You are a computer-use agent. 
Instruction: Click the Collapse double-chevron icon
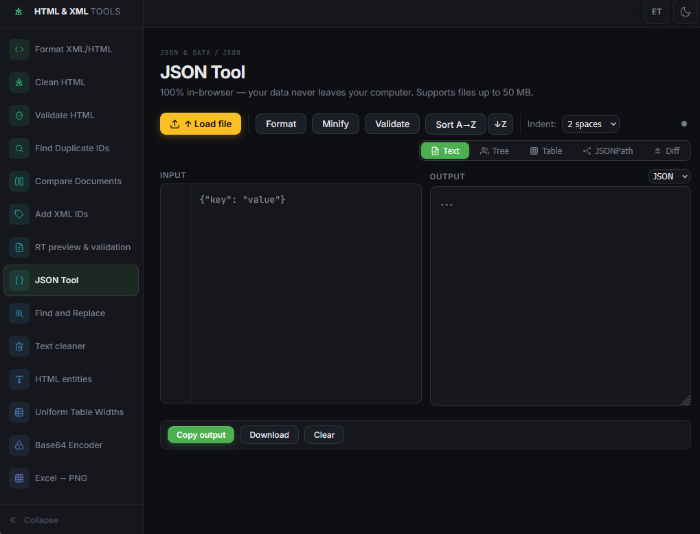(x=13, y=520)
